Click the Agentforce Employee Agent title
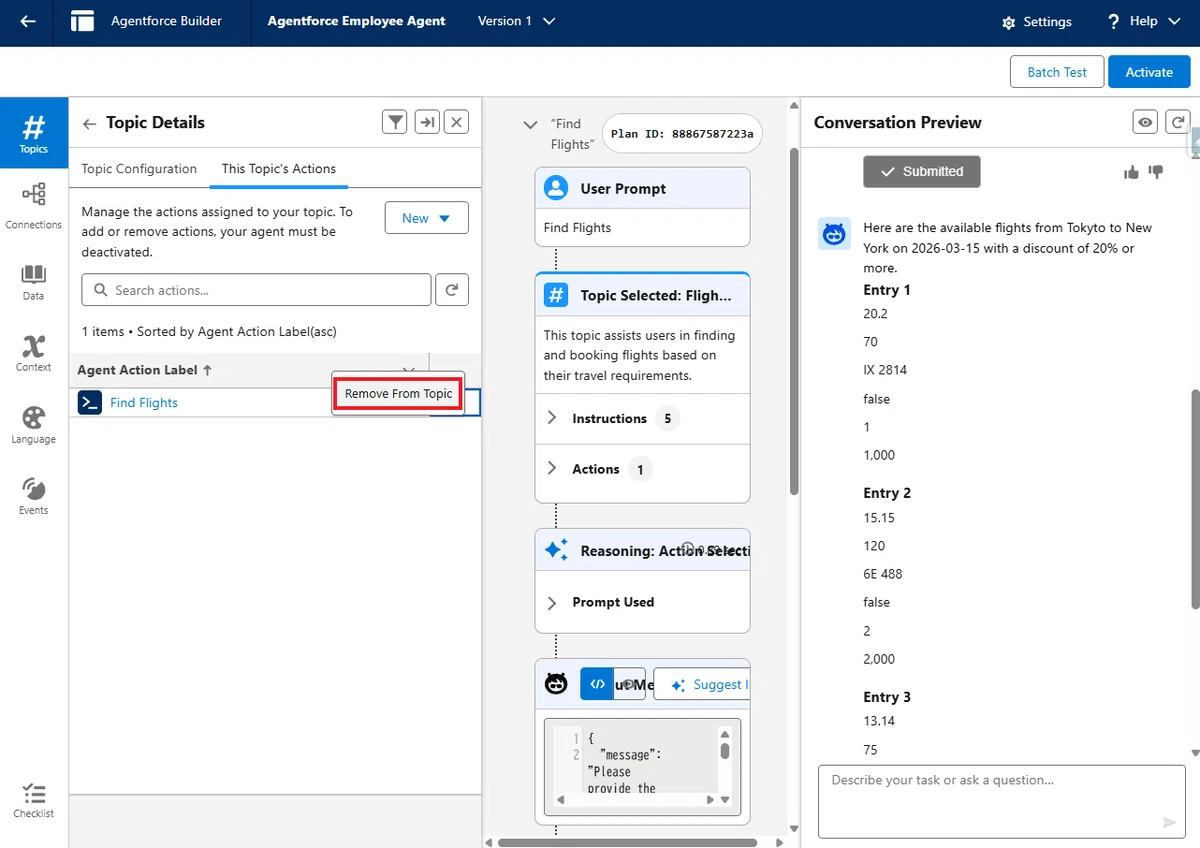Viewport: 1200px width, 848px height. click(x=356, y=21)
